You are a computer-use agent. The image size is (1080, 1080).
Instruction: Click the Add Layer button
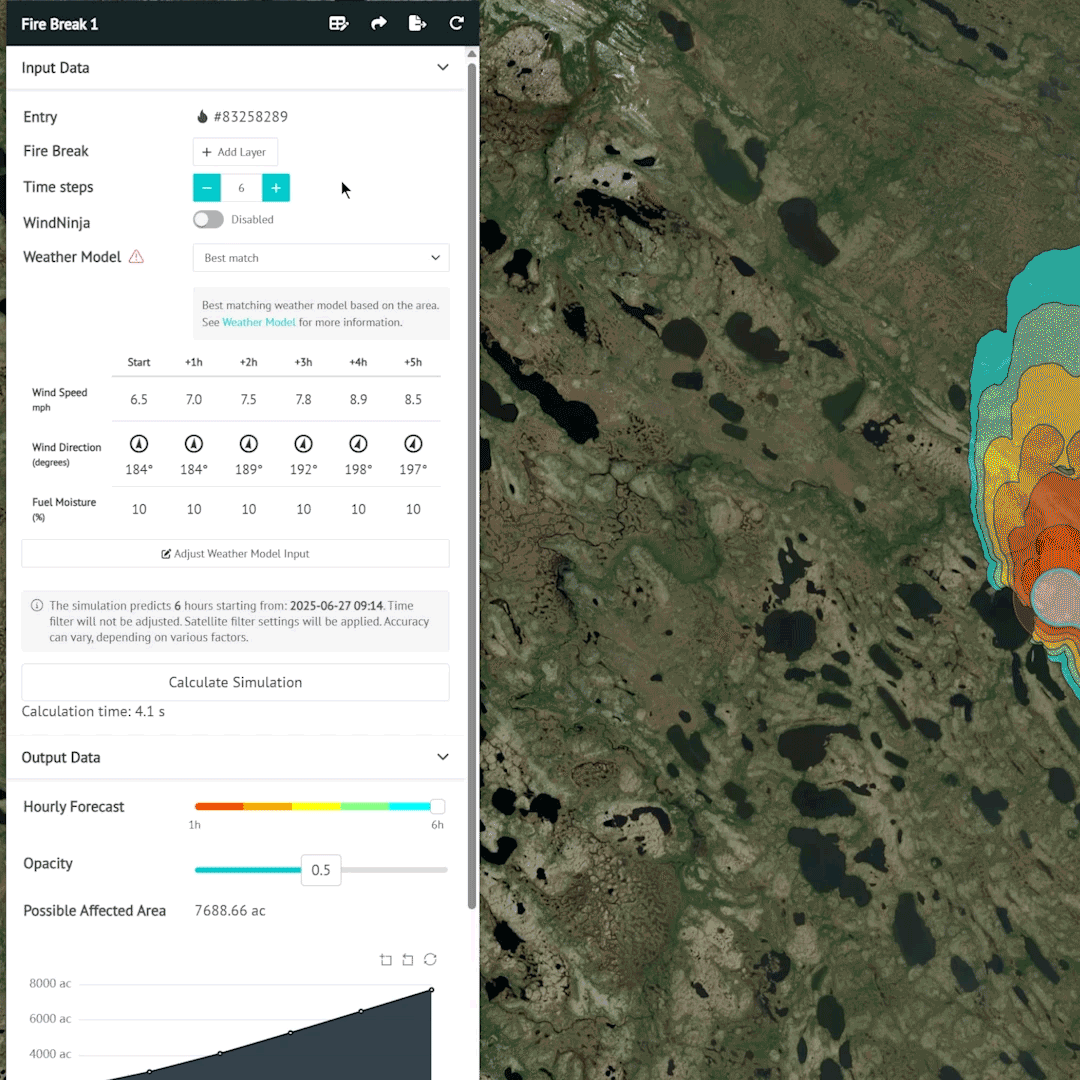point(235,152)
